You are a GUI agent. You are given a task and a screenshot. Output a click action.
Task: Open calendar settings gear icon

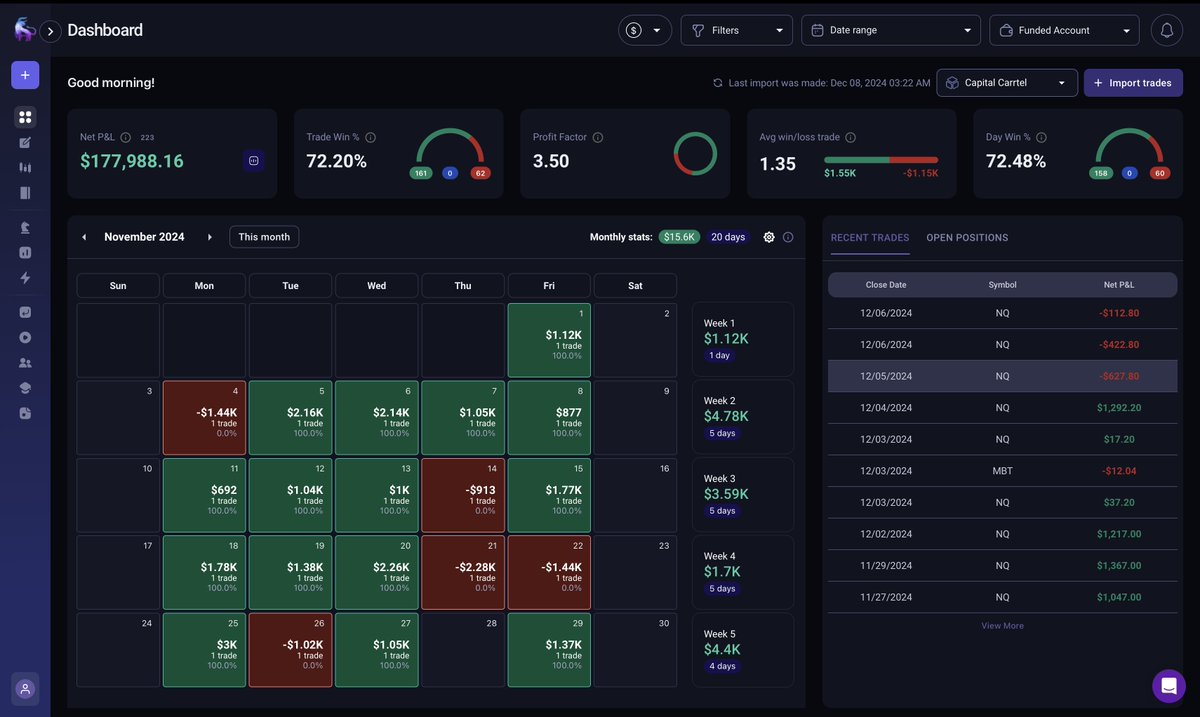click(x=769, y=237)
